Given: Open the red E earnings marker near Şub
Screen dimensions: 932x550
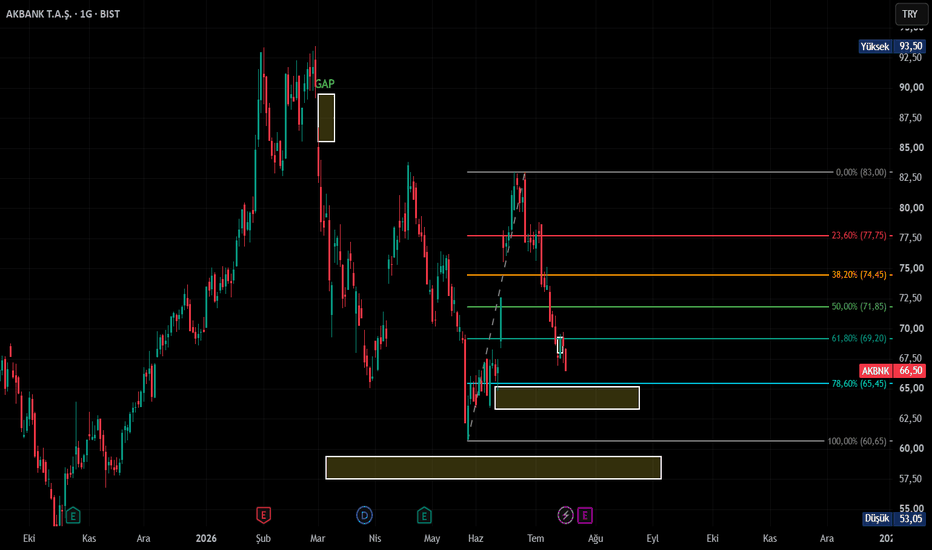Looking at the screenshot, I should coord(263,515).
